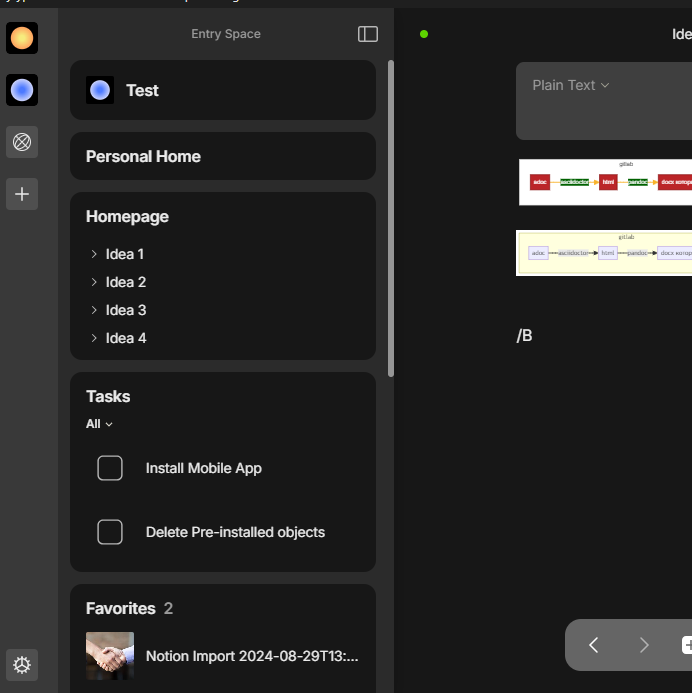Screen dimensions: 692x693
Task: Go forward with the right arrow
Action: click(x=644, y=645)
